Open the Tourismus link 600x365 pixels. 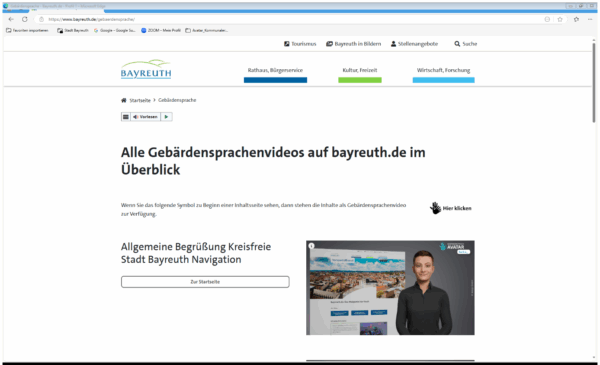point(300,44)
